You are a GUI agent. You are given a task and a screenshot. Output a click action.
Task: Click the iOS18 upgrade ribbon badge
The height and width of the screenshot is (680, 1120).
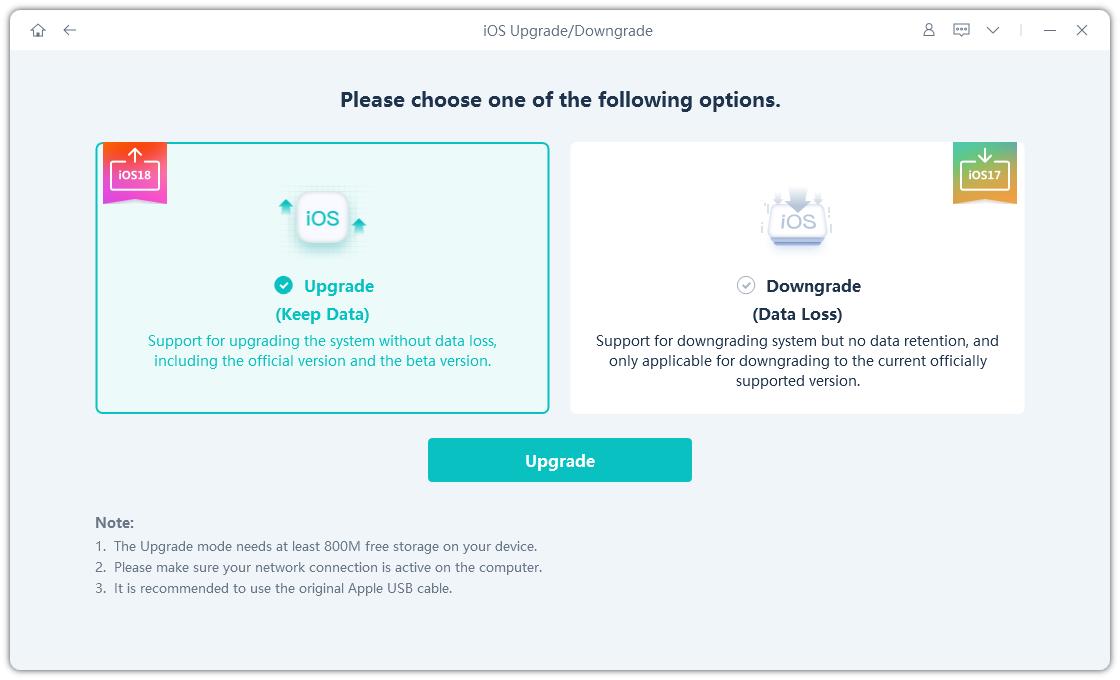click(135, 174)
